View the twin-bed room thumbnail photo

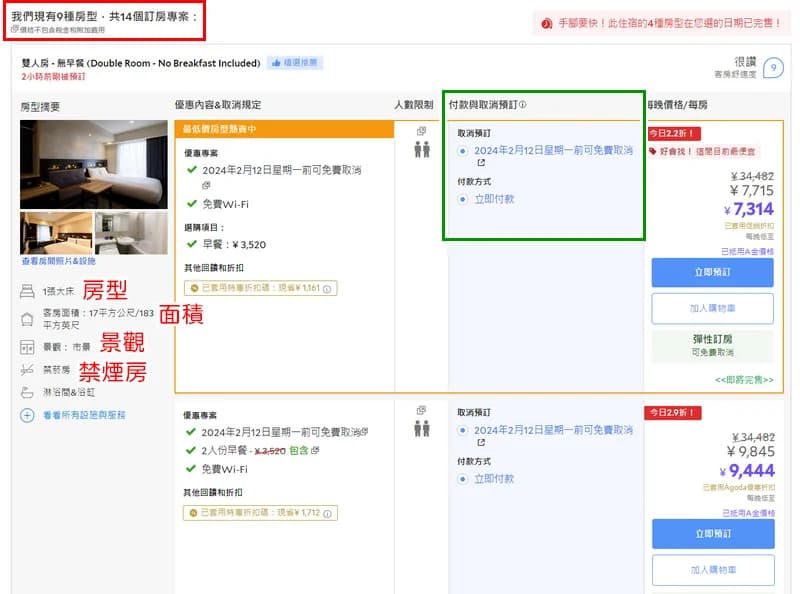(56, 233)
